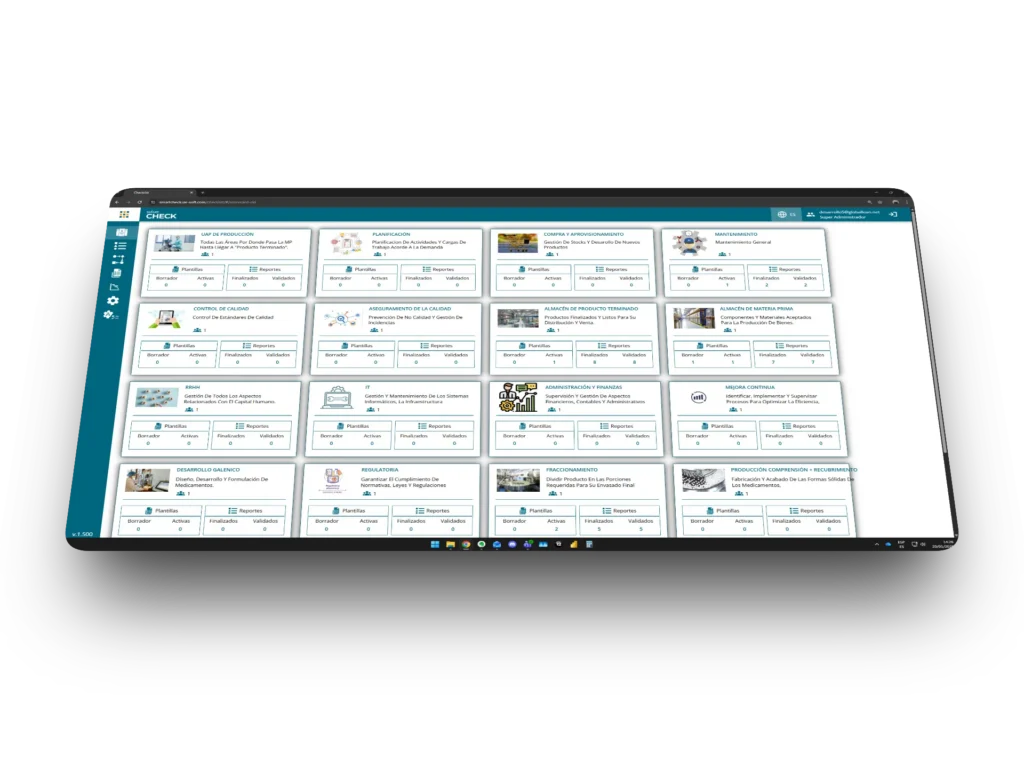Image resolution: width=1024 pixels, height=768 pixels.
Task: Click the app logo grid icon
Action: tap(125, 214)
